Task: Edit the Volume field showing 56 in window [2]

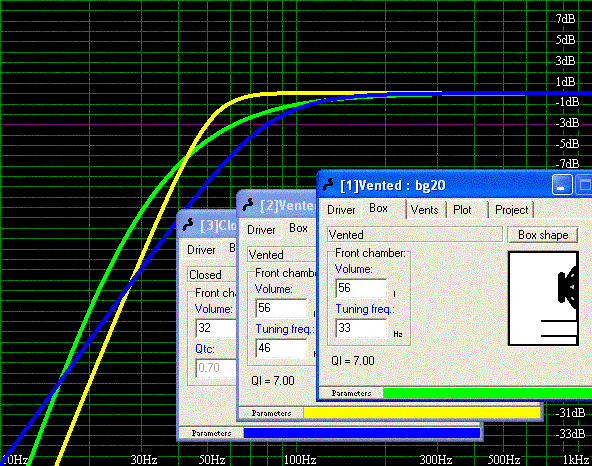Action: [281, 308]
